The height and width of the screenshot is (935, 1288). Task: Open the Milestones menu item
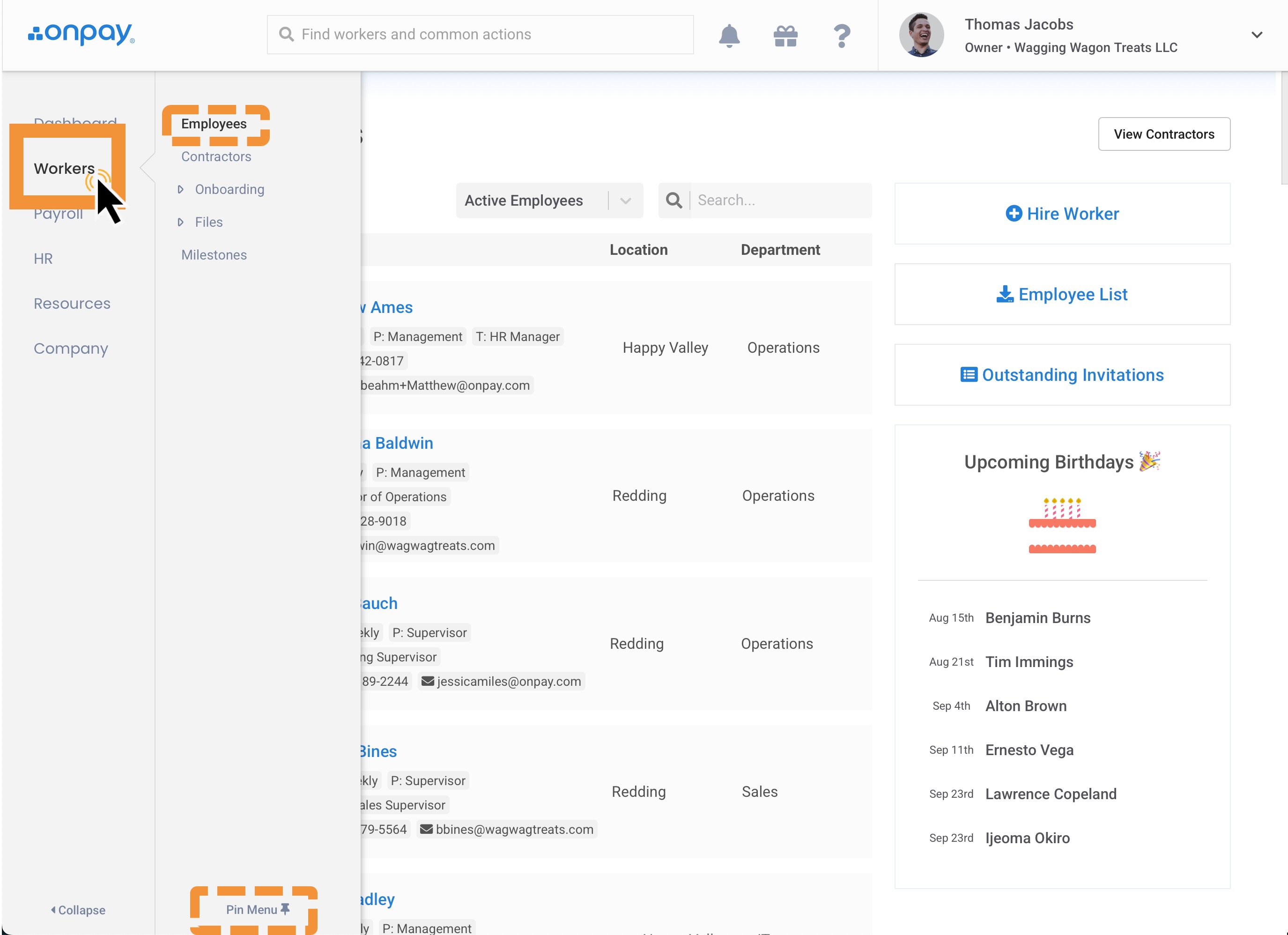click(214, 255)
